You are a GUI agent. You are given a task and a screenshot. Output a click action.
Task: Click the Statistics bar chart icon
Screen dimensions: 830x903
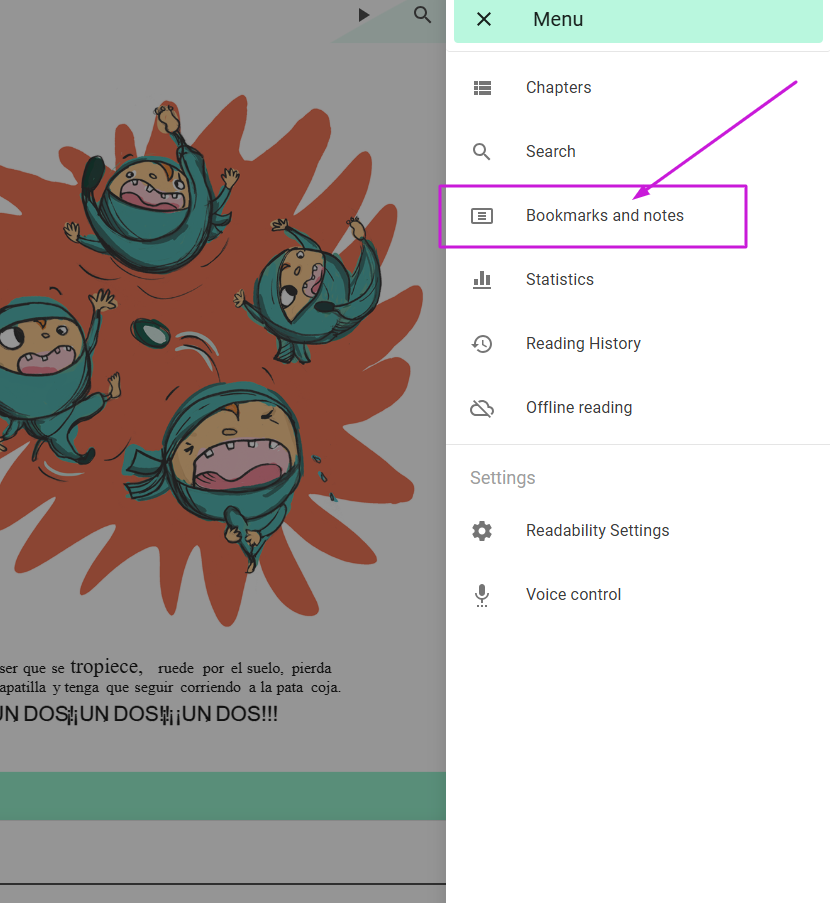pyautogui.click(x=482, y=280)
